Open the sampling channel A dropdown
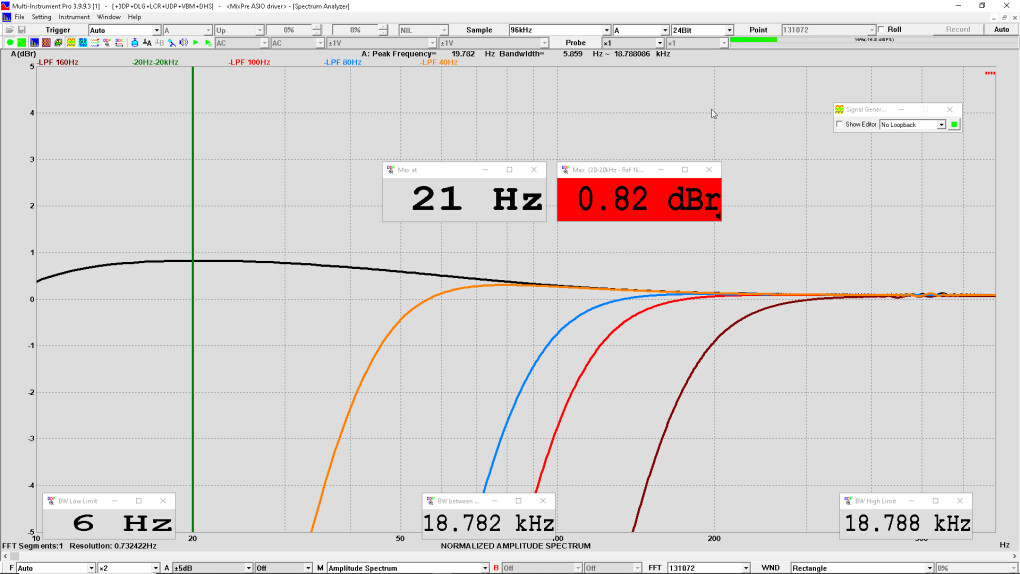The height and width of the screenshot is (574, 1020). tap(641, 30)
